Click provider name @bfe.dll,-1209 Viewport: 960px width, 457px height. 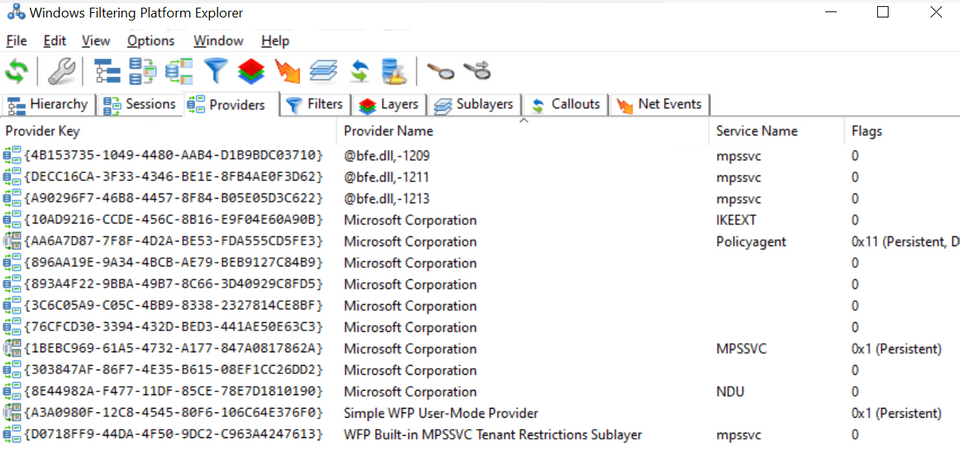386,156
